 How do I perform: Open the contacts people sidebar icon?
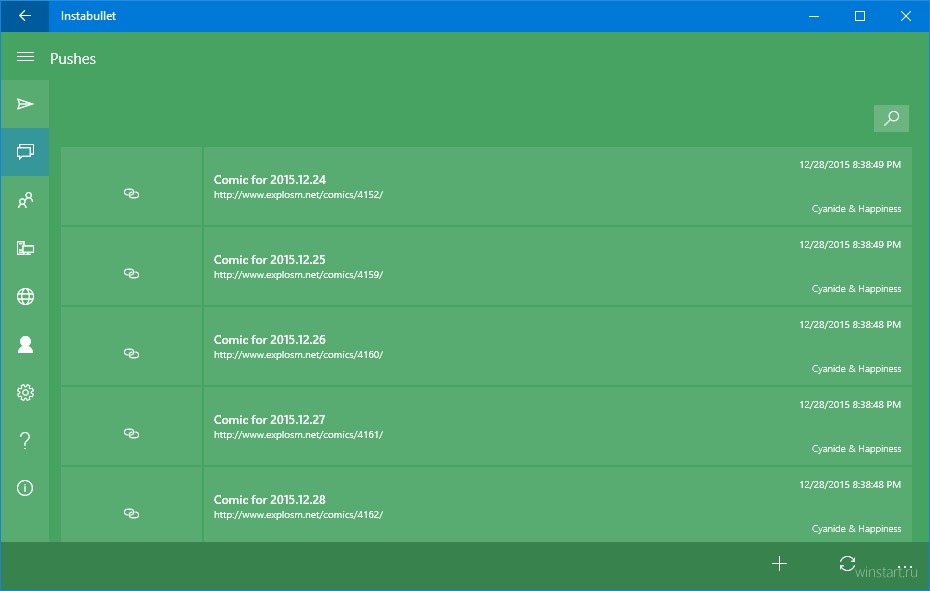(25, 200)
